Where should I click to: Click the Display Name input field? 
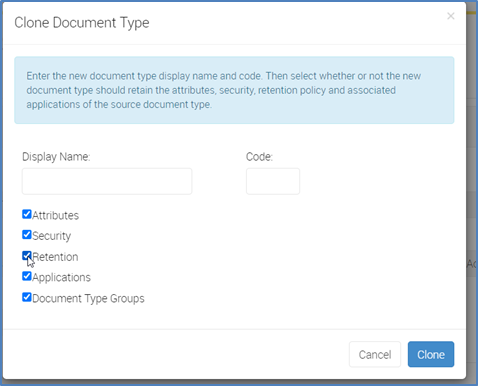[x=107, y=181]
